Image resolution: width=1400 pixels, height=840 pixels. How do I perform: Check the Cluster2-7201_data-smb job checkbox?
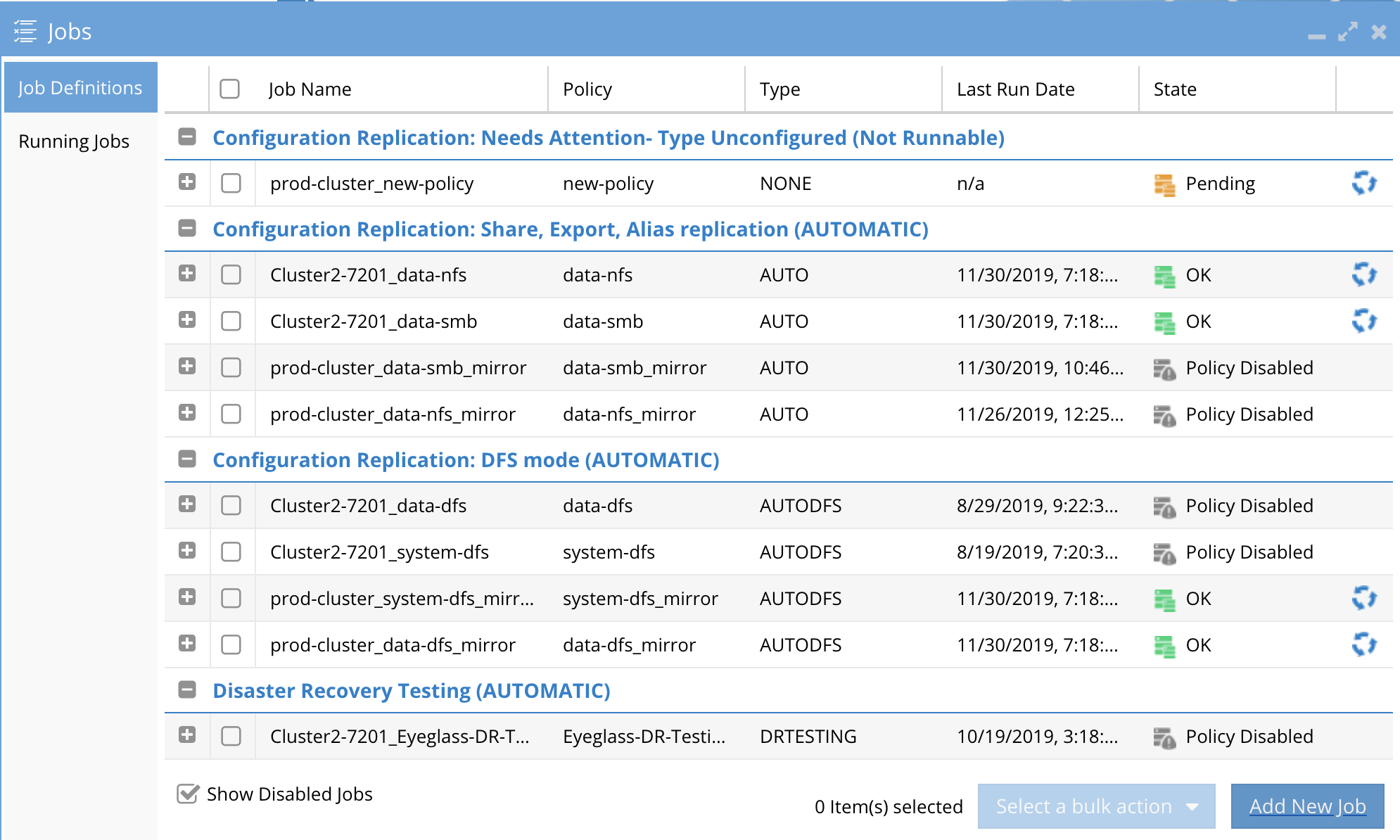tap(231, 321)
